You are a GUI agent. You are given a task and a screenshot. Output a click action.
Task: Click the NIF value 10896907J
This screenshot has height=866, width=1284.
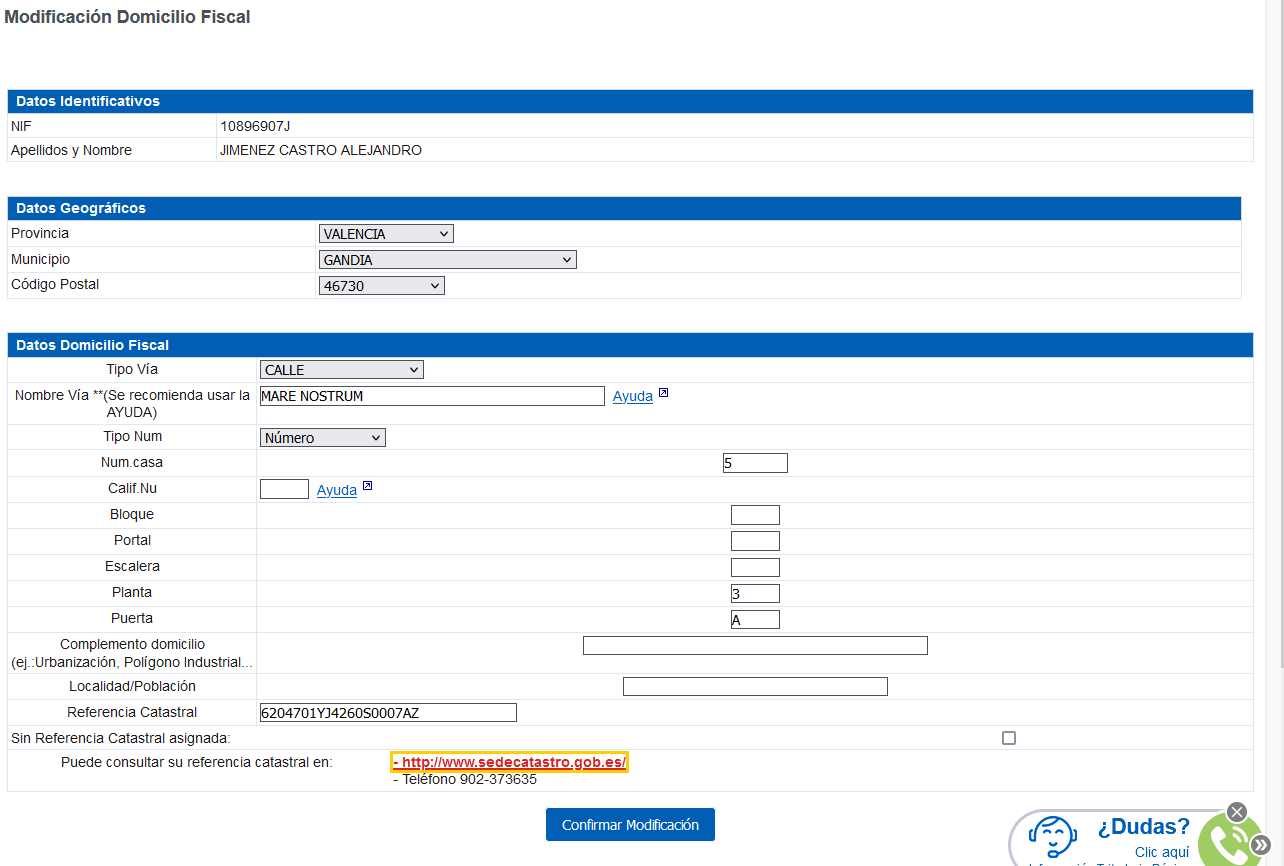tap(254, 126)
